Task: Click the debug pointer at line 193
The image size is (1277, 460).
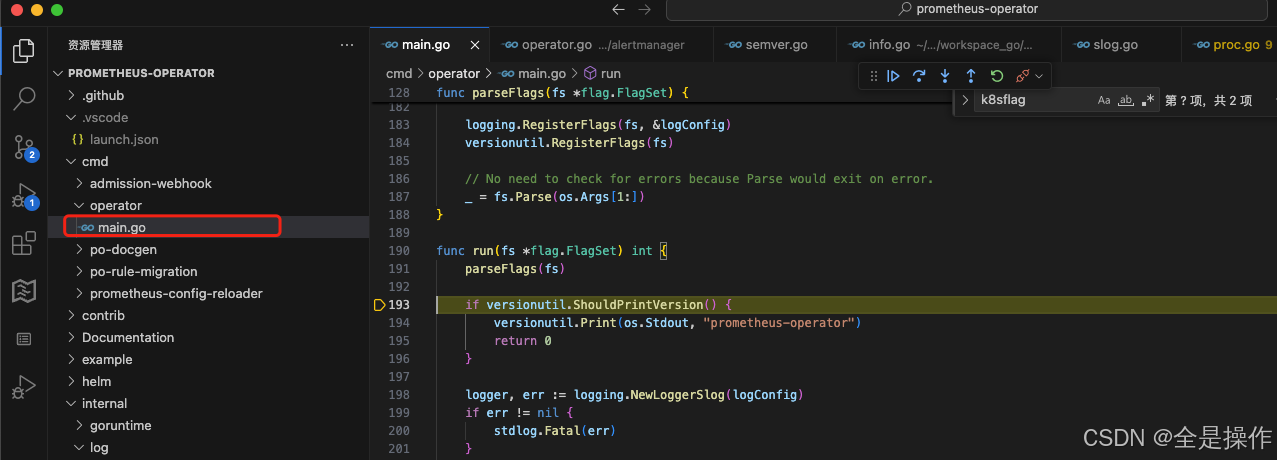Action: point(379,304)
